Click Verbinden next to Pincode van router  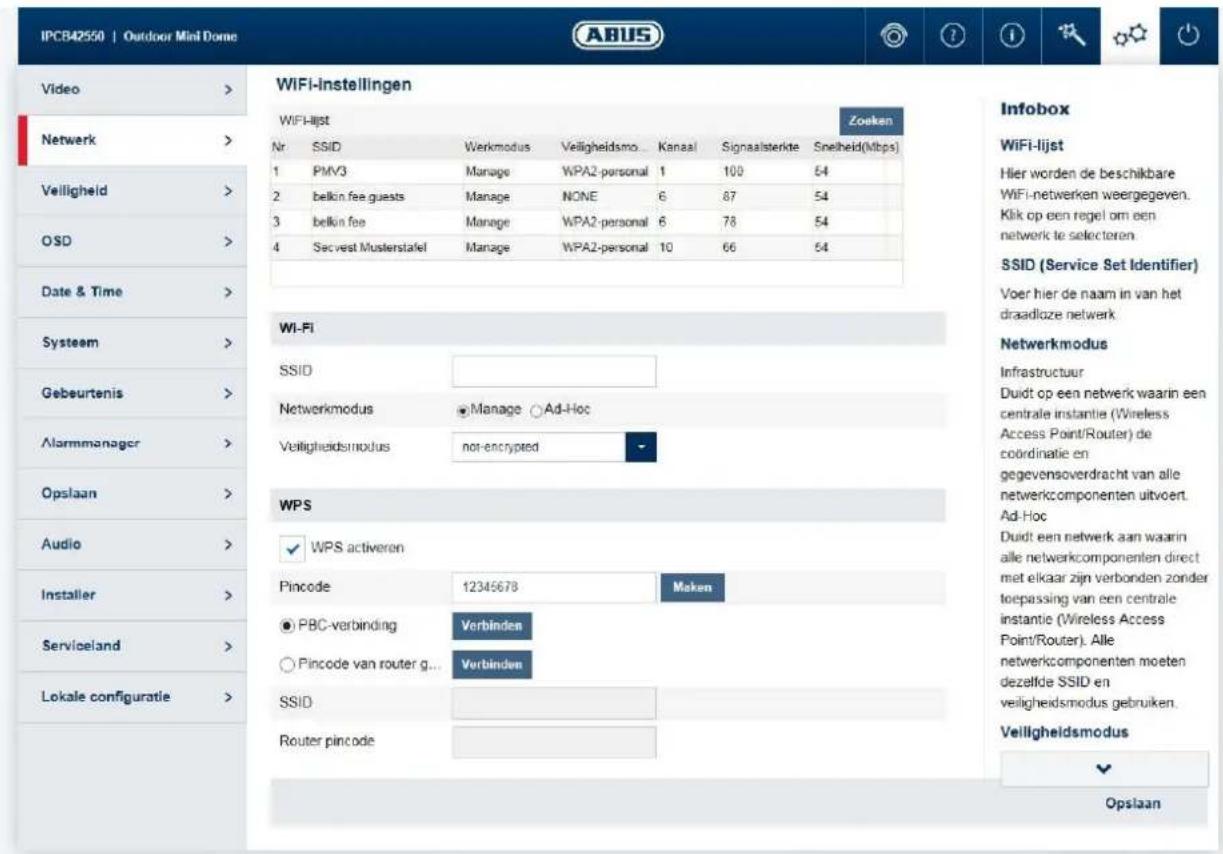[492, 665]
